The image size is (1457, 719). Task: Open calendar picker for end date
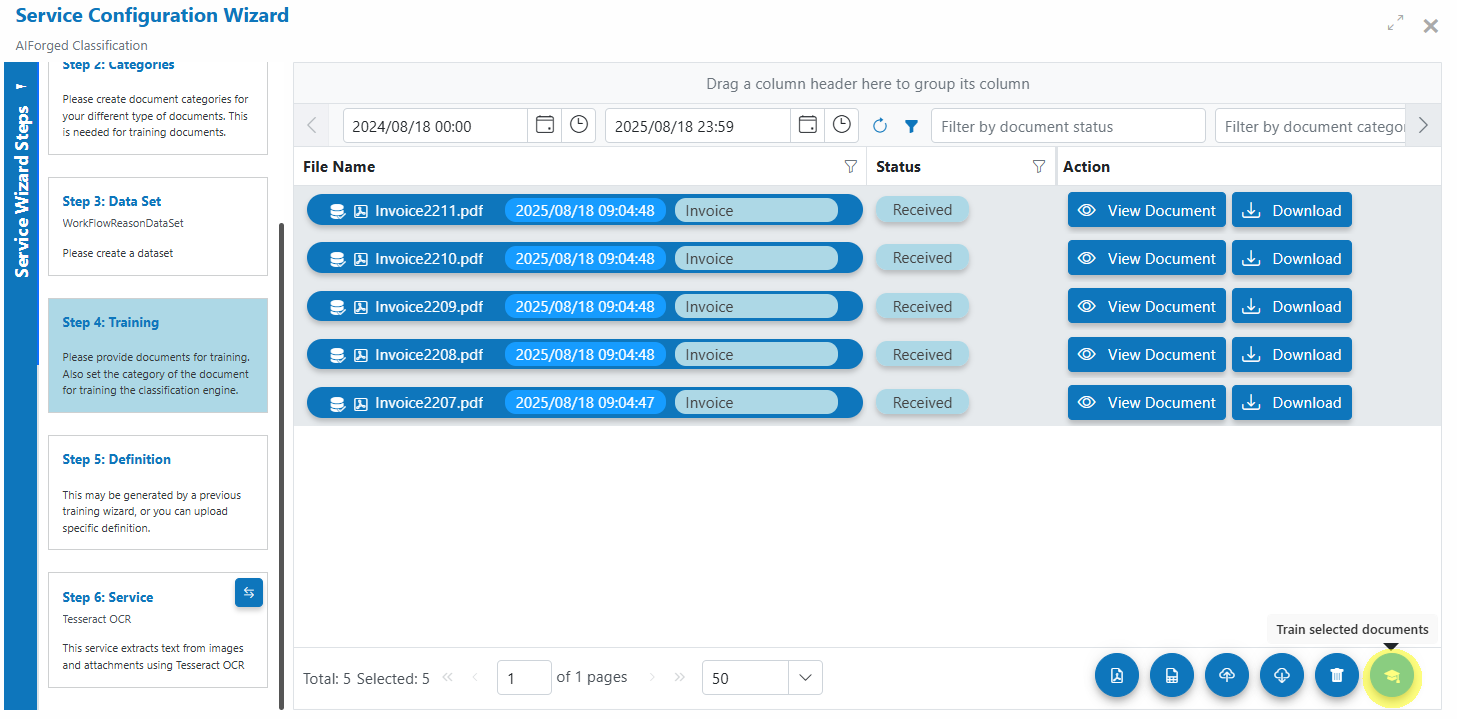click(x=808, y=125)
